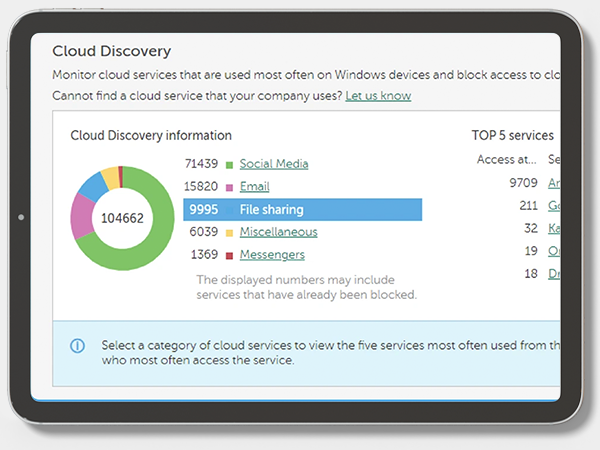
Task: Open the top service link beside 9709
Action: (x=554, y=183)
